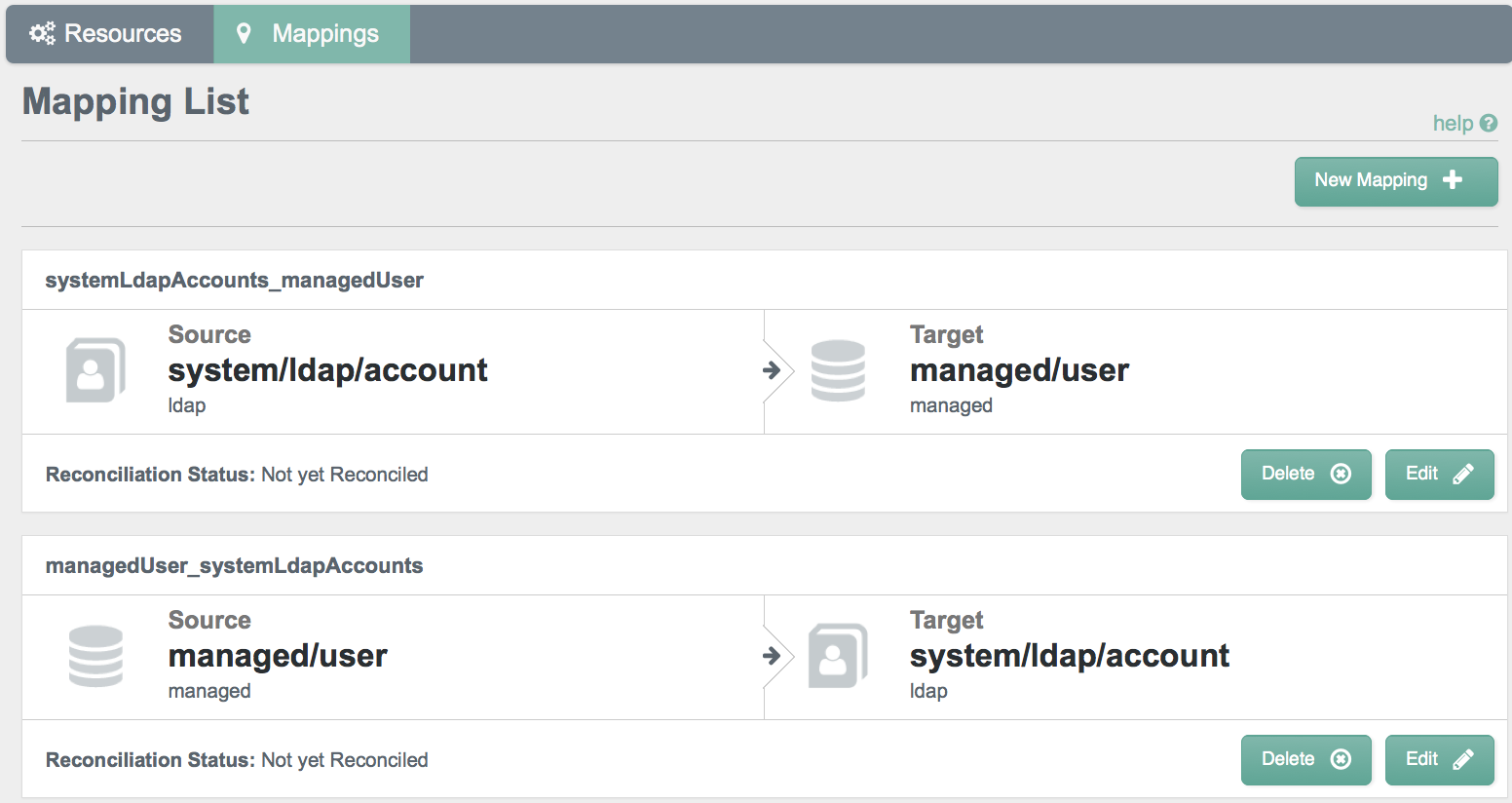Click the gears icon on Resources tab
The height and width of the screenshot is (803, 1512).
tap(42, 33)
